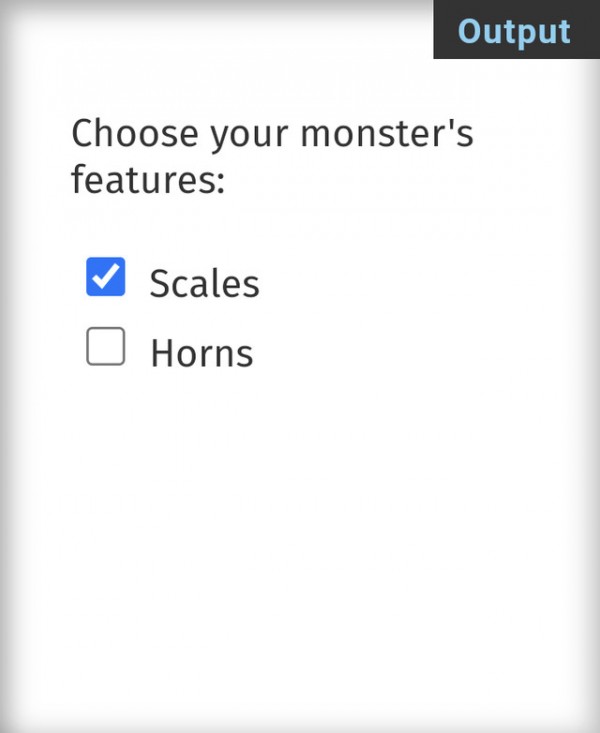Open the Output tab
Viewport: 600px width, 733px height.
tap(514, 31)
